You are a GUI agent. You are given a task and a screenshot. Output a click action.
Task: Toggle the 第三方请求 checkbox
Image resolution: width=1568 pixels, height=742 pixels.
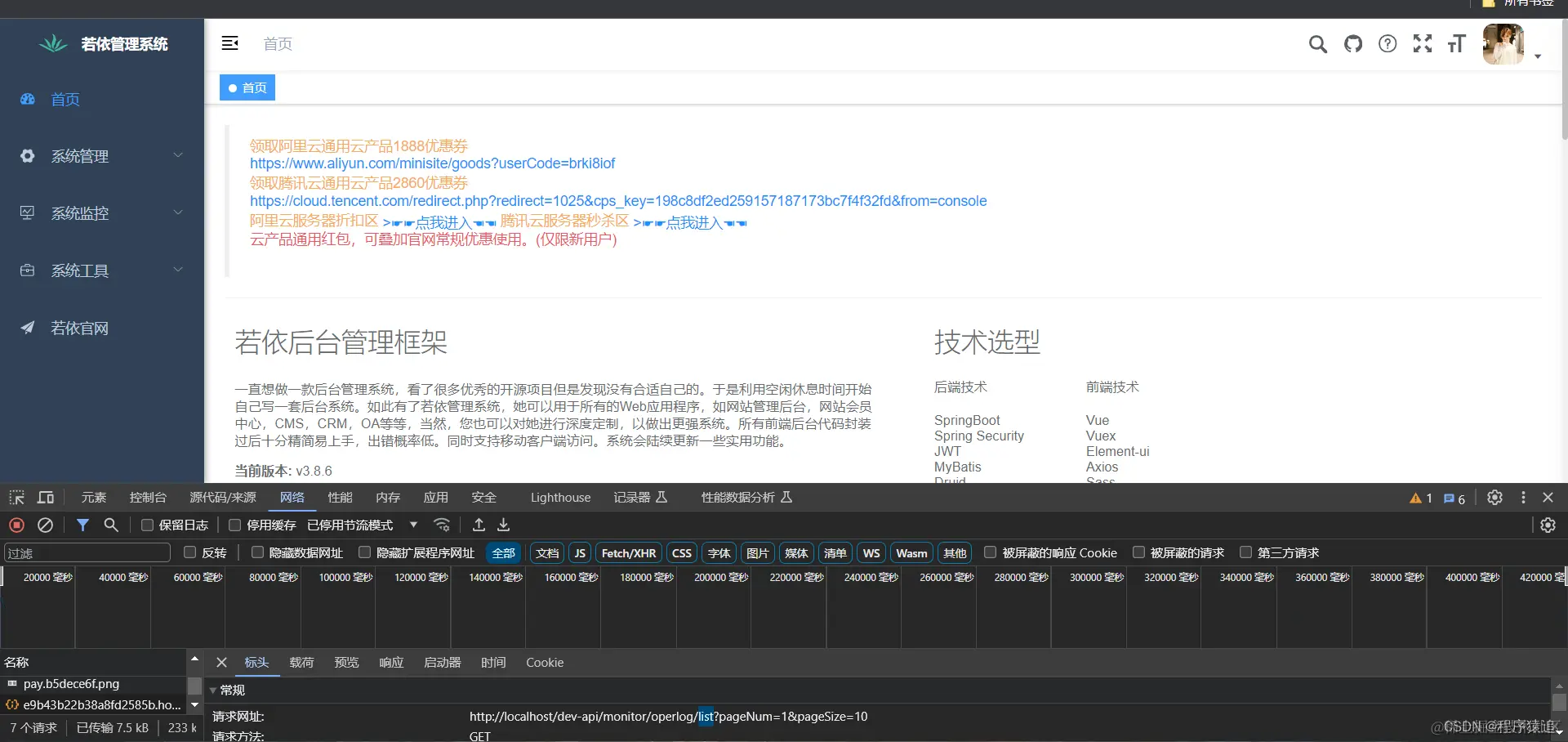[1245, 552]
